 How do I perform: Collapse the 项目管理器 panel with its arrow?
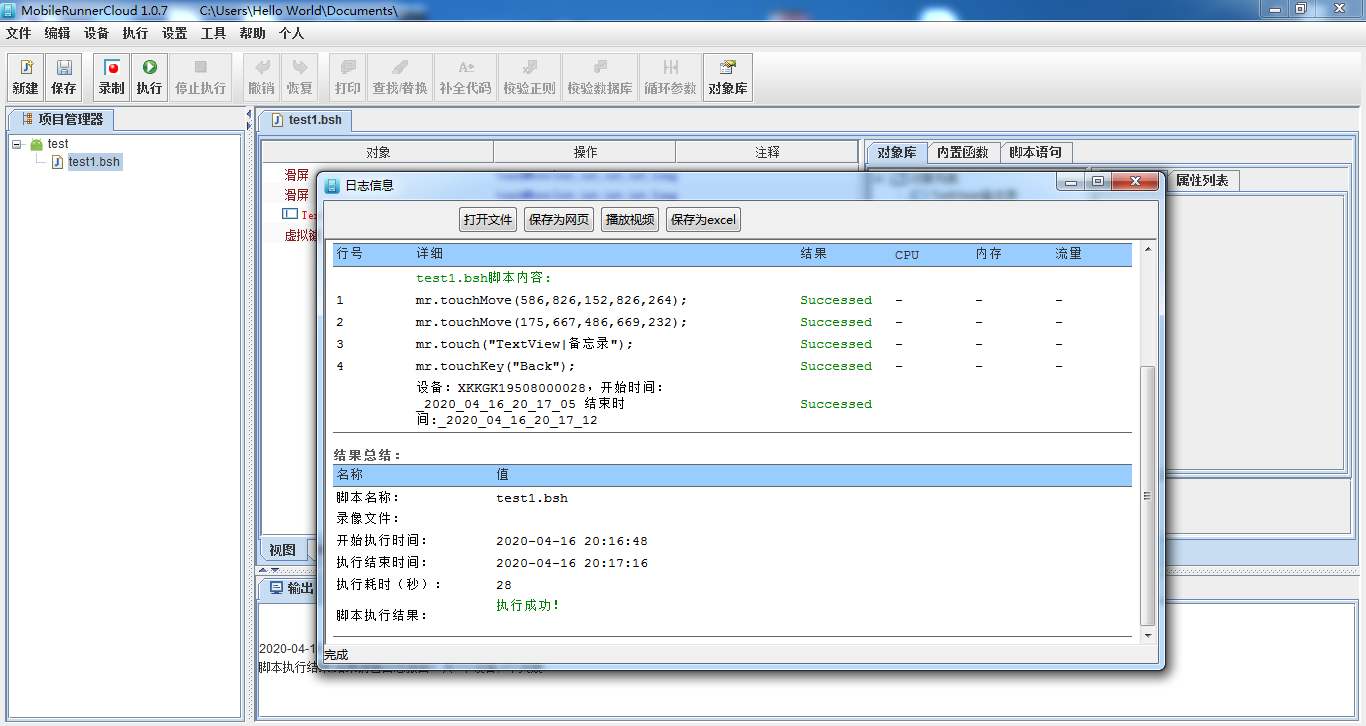point(248,115)
